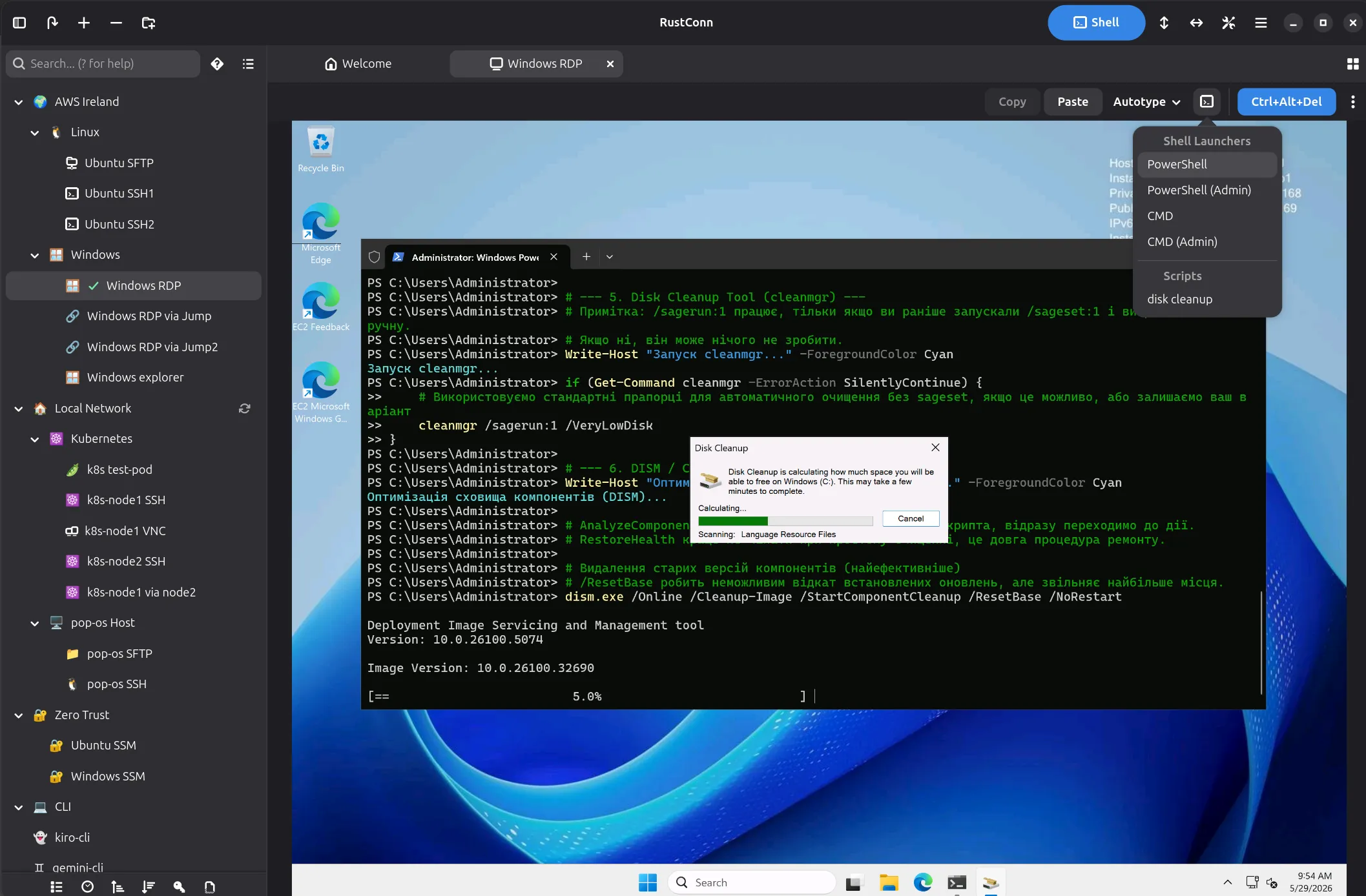Open the hamburger main menu
Image resolution: width=1366 pixels, height=896 pixels.
pos(1261,23)
